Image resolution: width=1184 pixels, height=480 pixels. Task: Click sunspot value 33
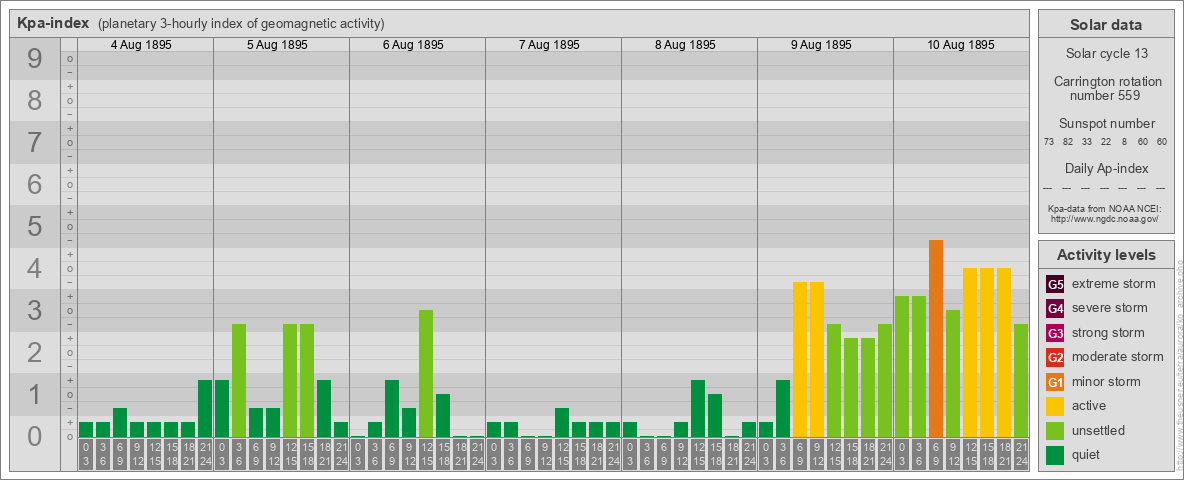point(1087,142)
